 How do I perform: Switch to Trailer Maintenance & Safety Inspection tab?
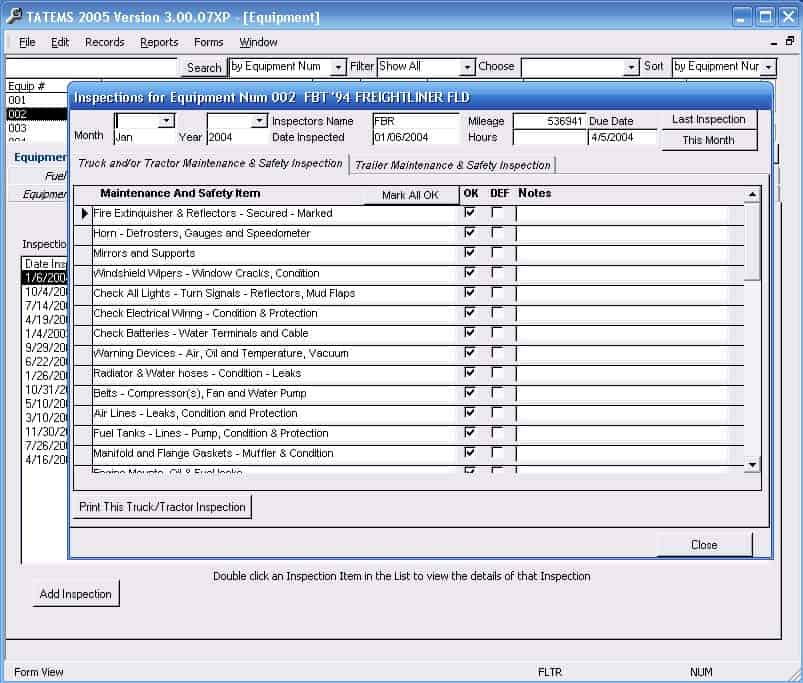(452, 164)
